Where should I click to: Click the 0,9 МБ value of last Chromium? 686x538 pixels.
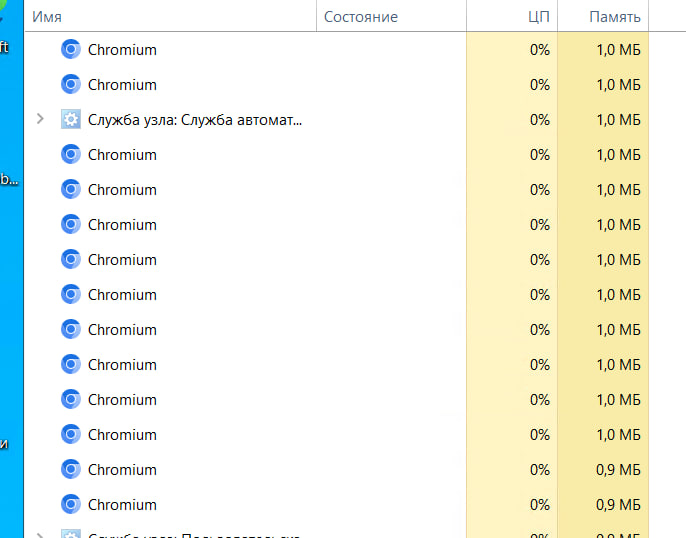pyautogui.click(x=618, y=505)
